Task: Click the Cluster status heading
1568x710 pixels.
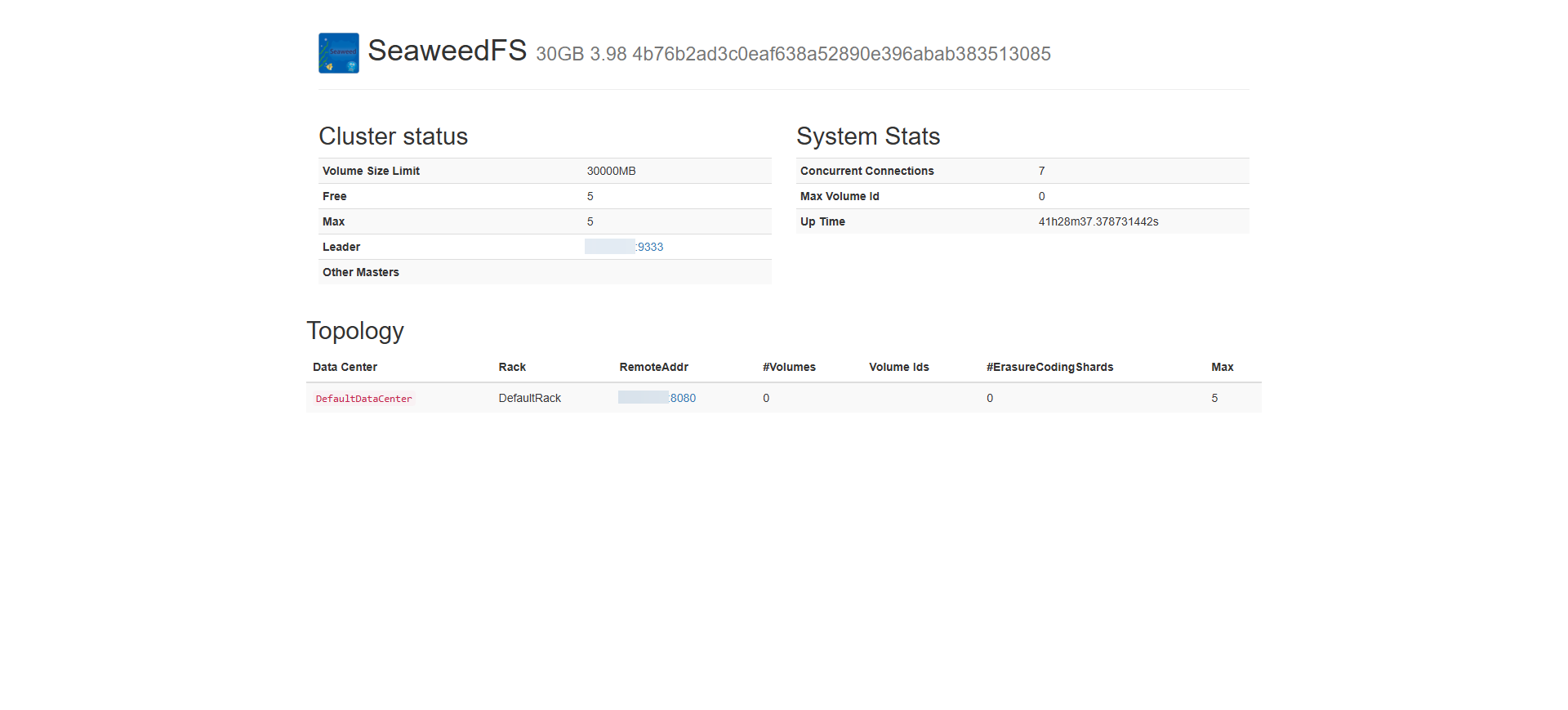Action: [x=393, y=136]
